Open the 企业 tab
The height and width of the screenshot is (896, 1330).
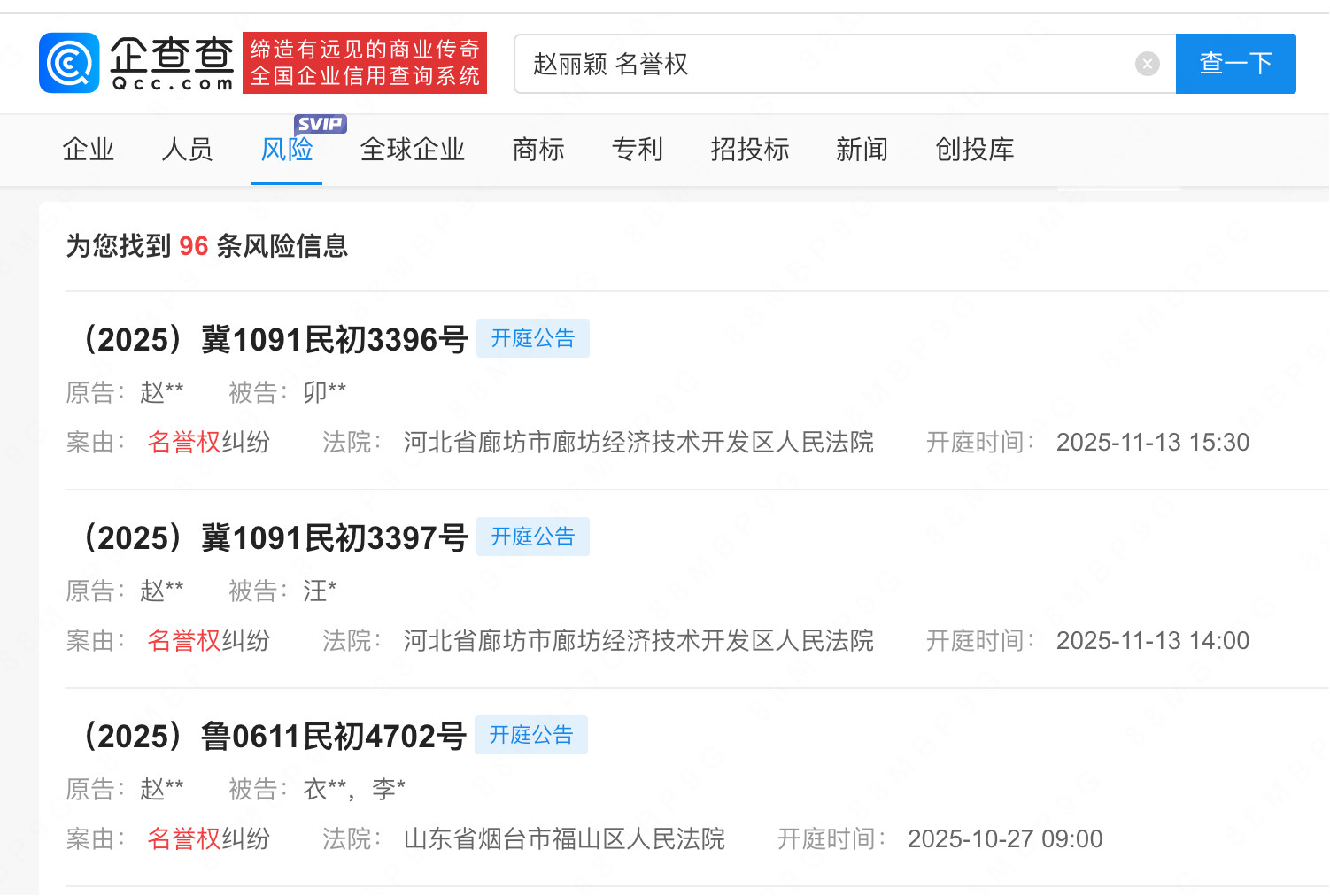pyautogui.click(x=89, y=149)
